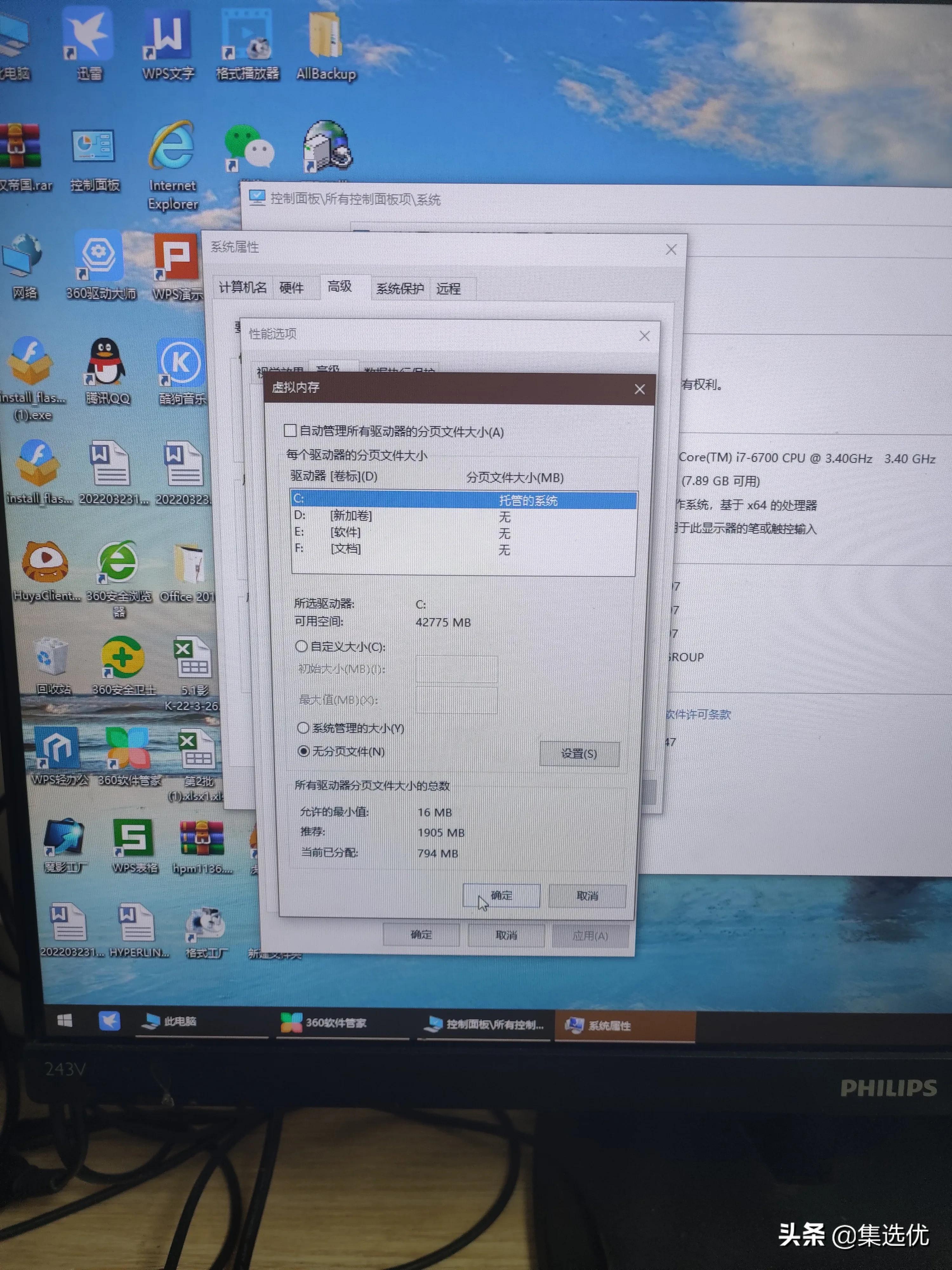Enable automatic paging file management checkbox

290,431
